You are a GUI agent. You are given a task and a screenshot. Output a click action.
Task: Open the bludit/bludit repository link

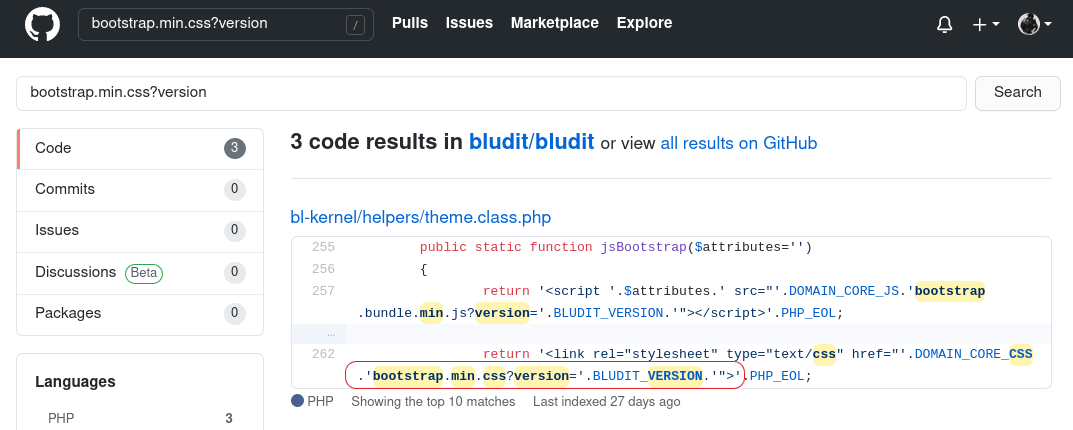(x=531, y=142)
